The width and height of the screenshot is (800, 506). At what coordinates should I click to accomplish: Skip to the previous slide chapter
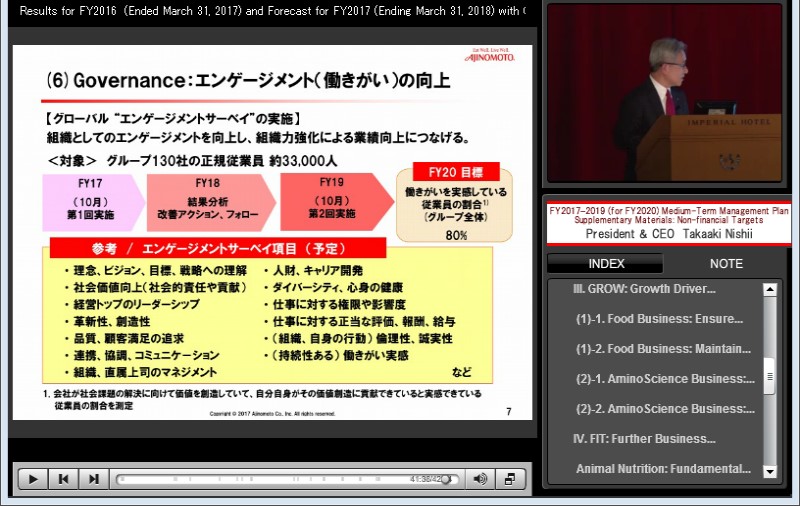64,479
